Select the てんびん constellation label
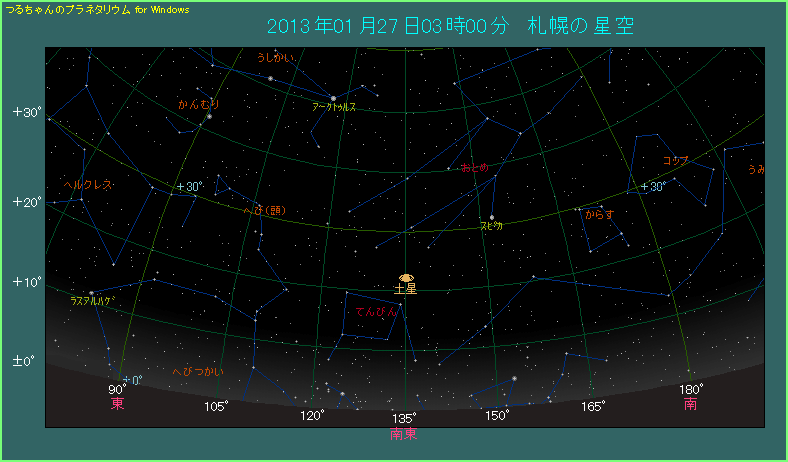The image size is (788, 462). [376, 312]
